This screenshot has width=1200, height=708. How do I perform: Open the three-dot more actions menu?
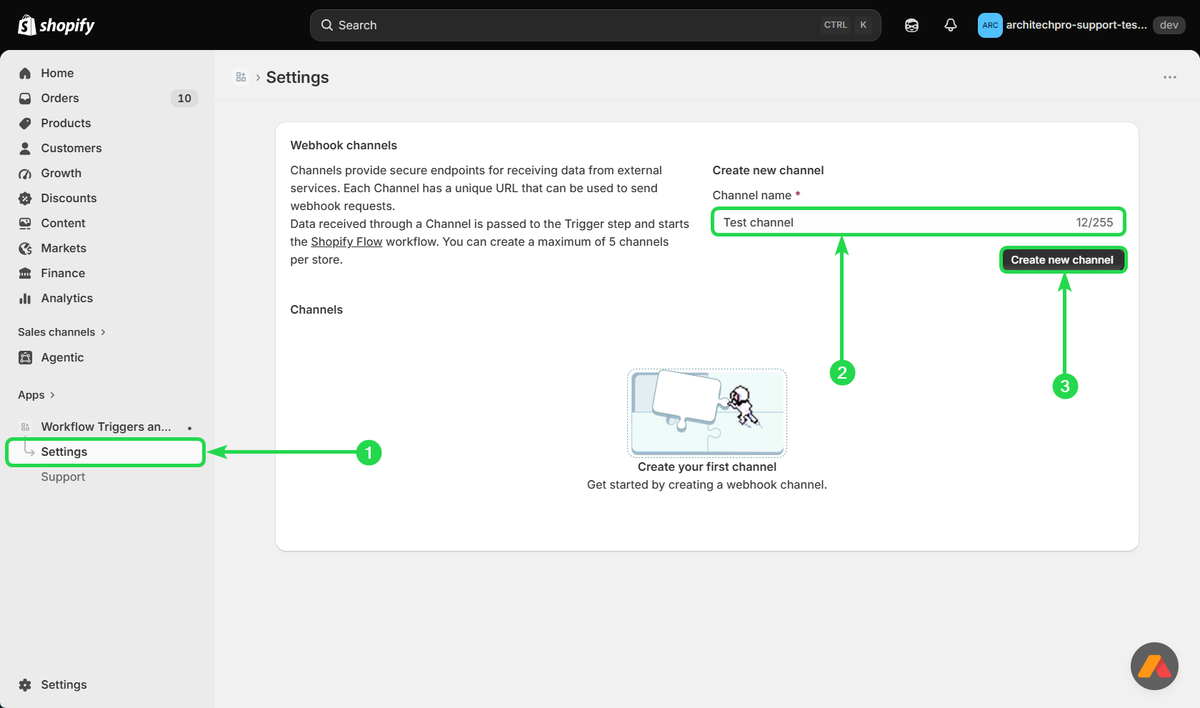point(1170,77)
